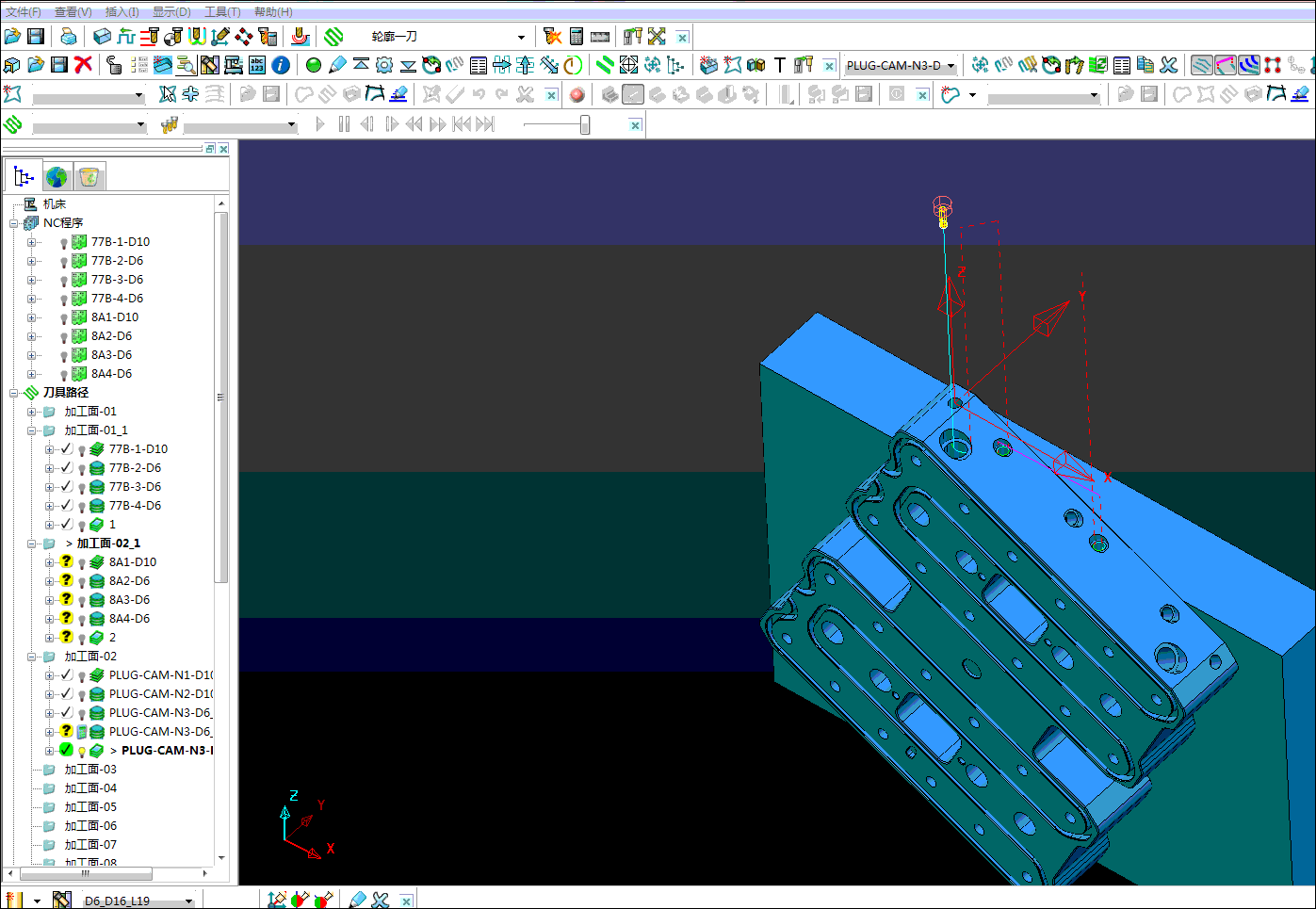Image resolution: width=1316 pixels, height=909 pixels.
Task: Click the fast forward simulation button
Action: [438, 124]
